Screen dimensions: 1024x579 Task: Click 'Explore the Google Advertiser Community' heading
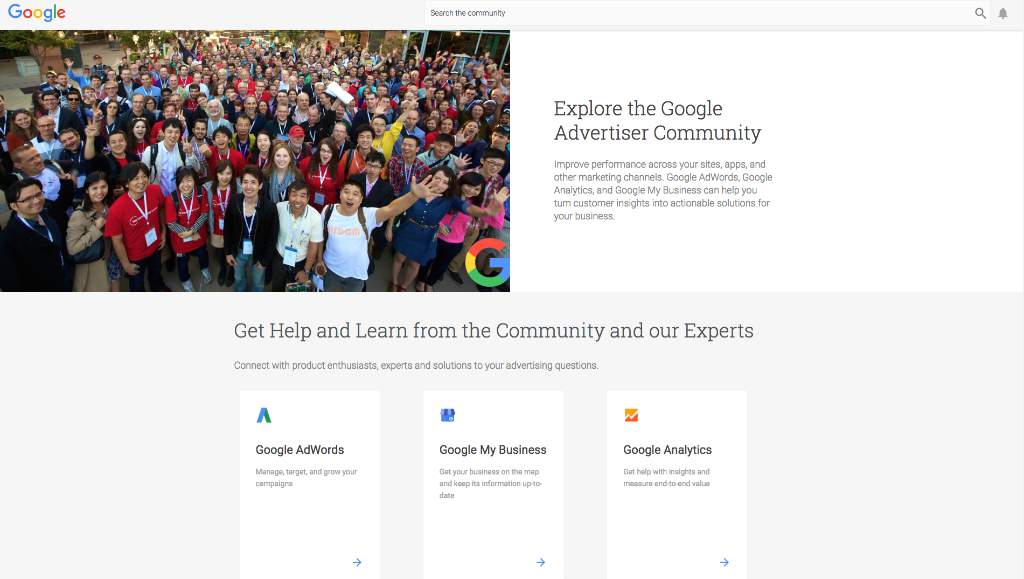click(x=658, y=121)
